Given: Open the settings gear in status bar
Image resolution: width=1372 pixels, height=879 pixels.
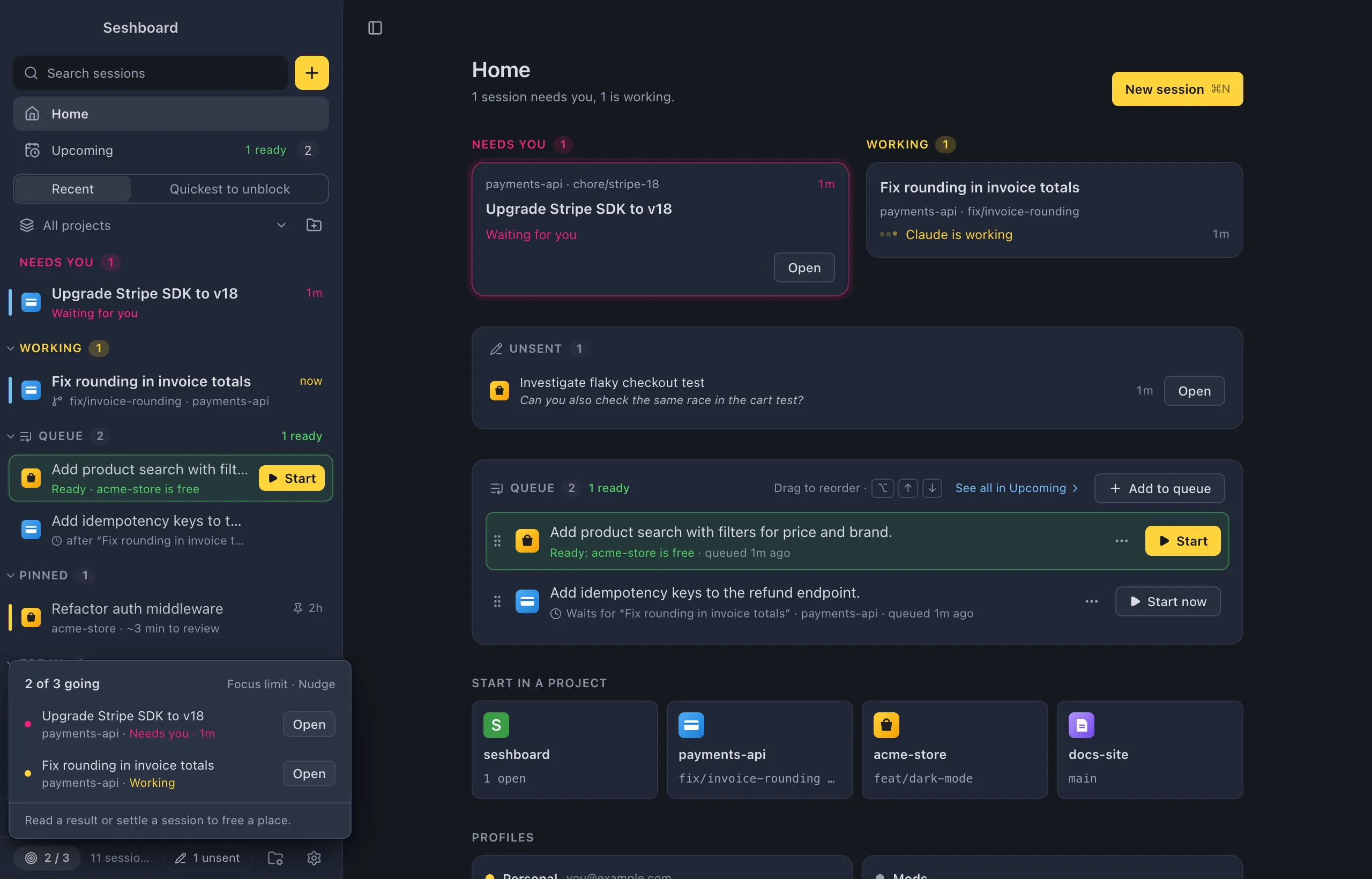Looking at the screenshot, I should tap(314, 858).
